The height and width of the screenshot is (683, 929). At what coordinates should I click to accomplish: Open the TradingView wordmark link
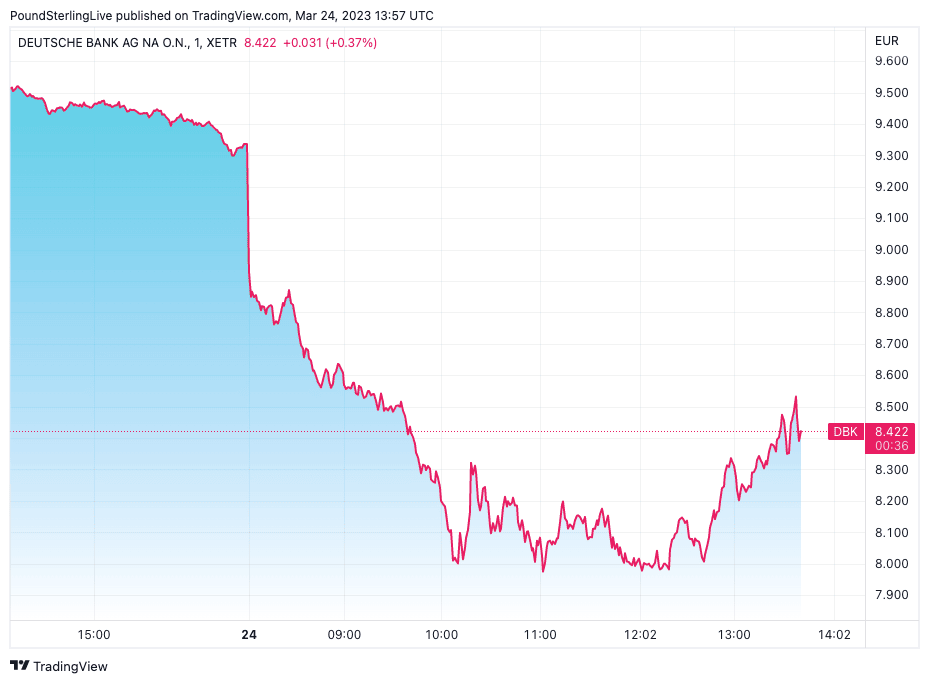point(70,666)
